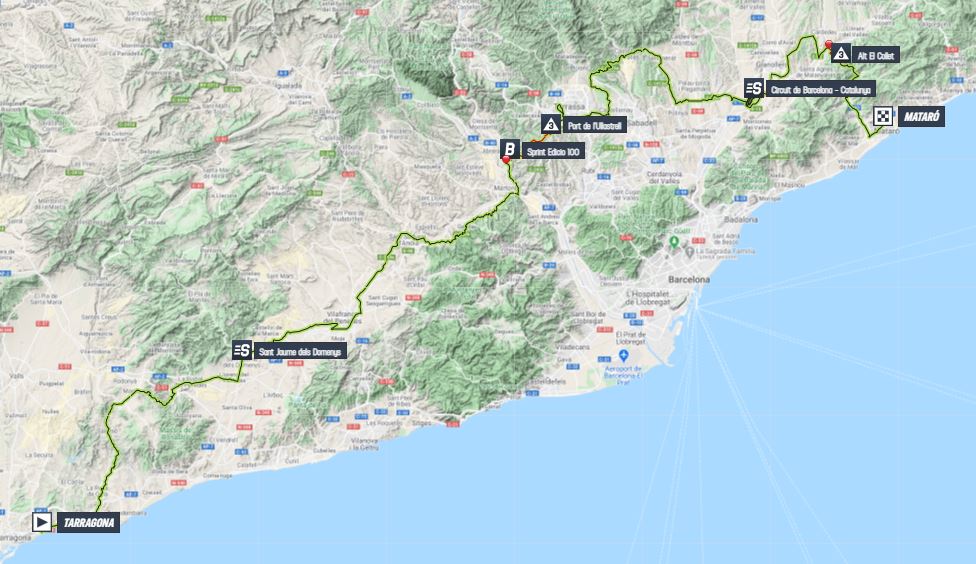Click the Sant Jaume dels Domenys sprint icon
Screen dimensions: 976x564
click(x=242, y=350)
